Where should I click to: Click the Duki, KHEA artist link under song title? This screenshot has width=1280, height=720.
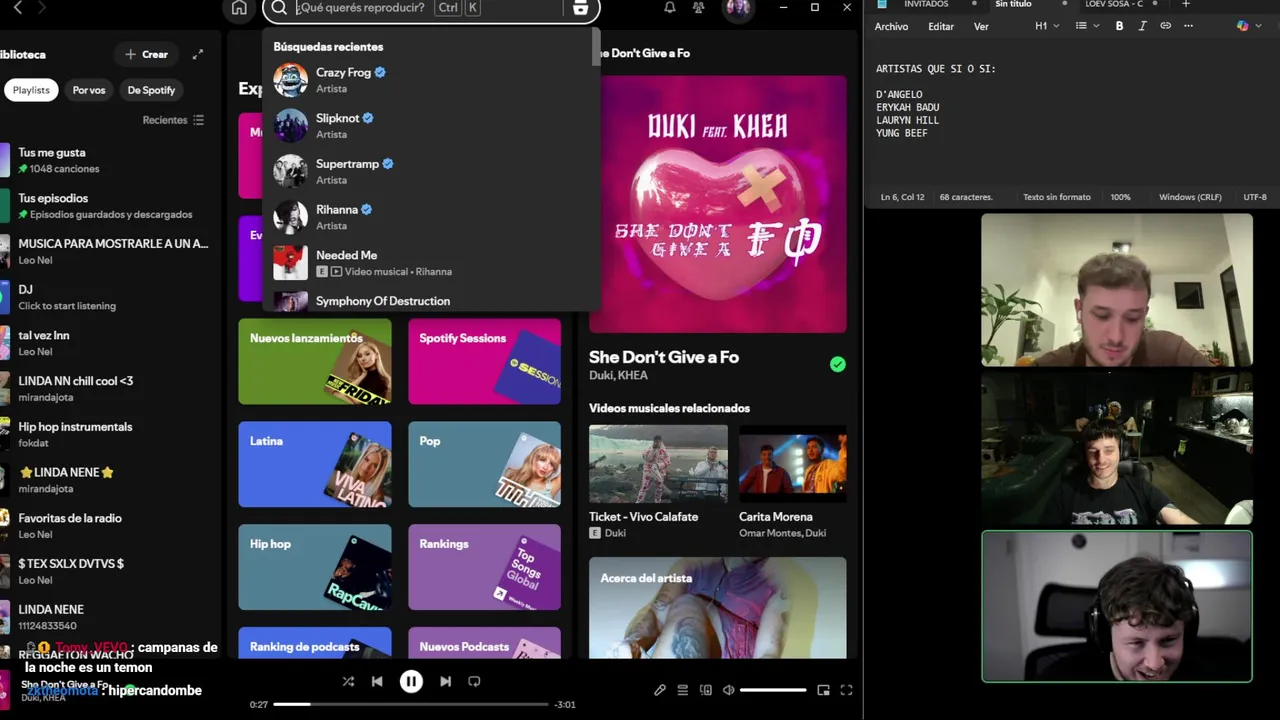coord(618,375)
